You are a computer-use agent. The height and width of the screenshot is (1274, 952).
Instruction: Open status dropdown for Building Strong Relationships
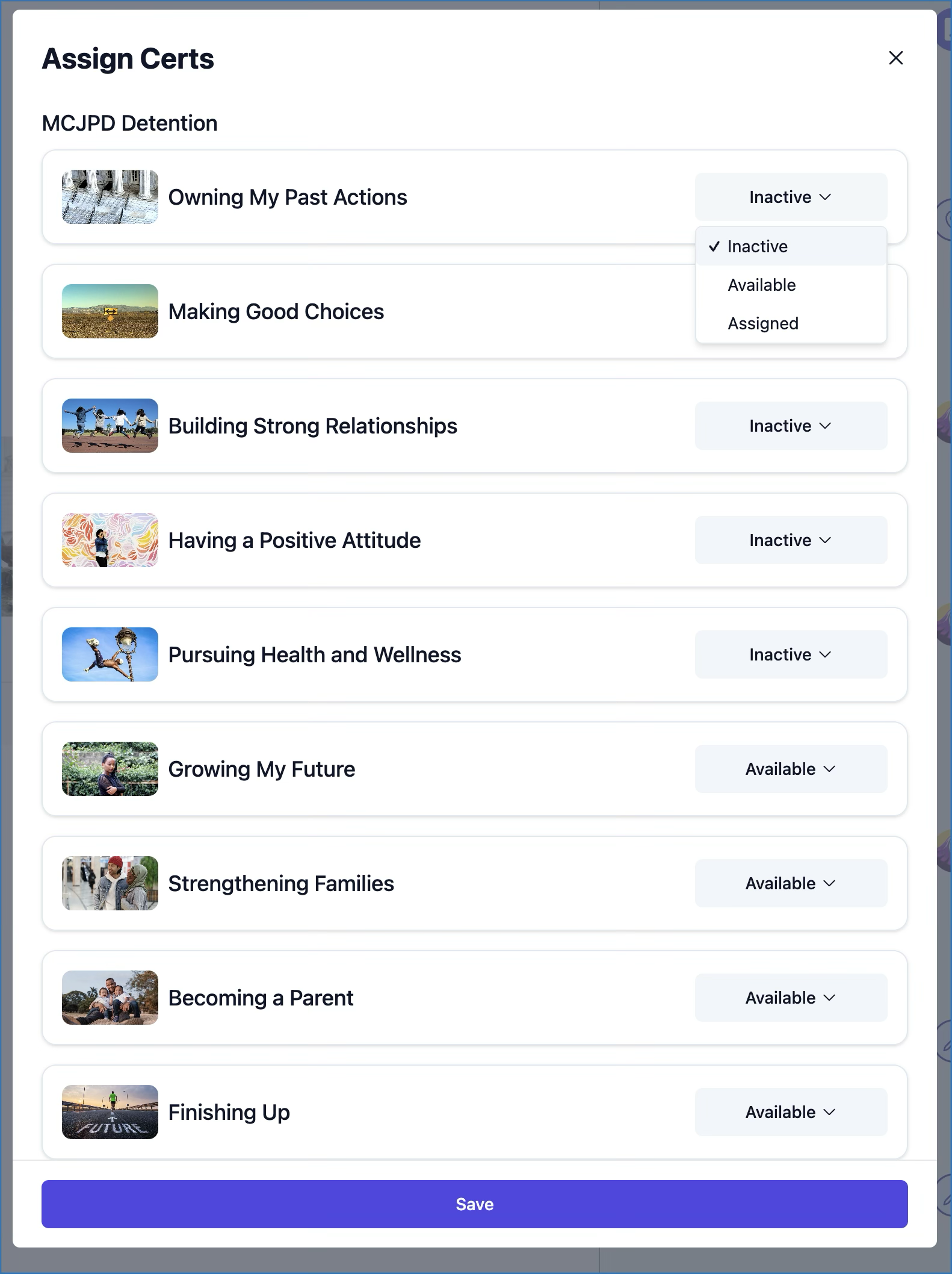pyautogui.click(x=790, y=426)
